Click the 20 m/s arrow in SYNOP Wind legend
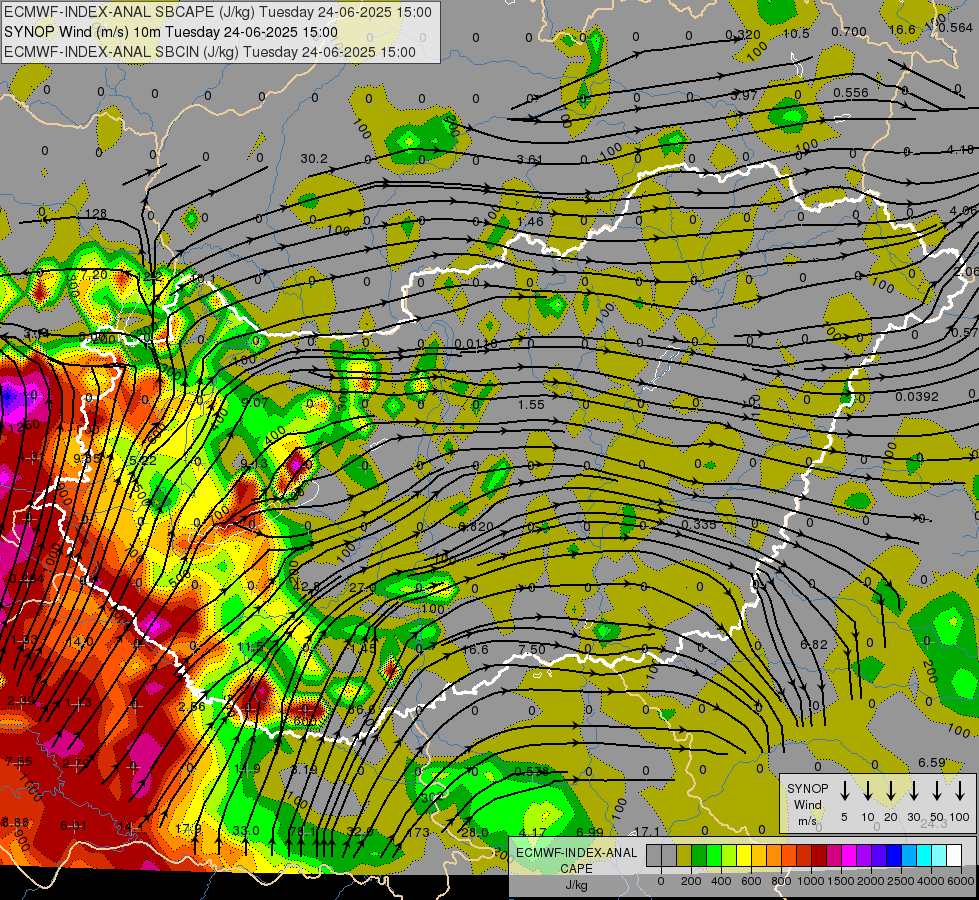The width and height of the screenshot is (979, 900). [x=891, y=791]
